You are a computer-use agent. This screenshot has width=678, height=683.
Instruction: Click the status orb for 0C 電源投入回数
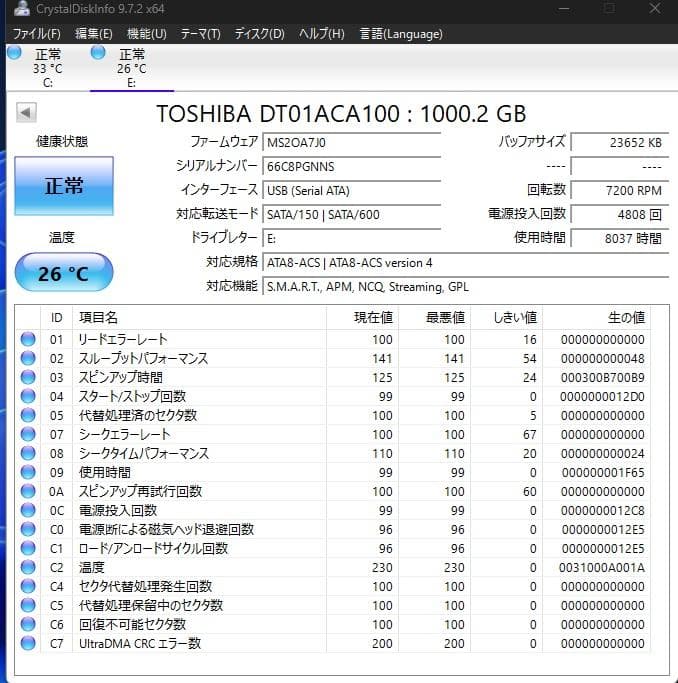28,510
